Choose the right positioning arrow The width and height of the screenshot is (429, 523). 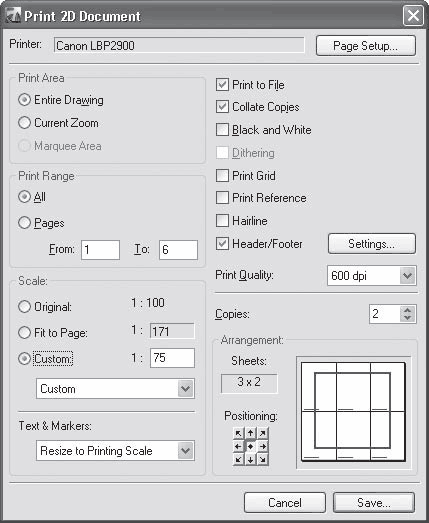pyautogui.click(x=263, y=446)
